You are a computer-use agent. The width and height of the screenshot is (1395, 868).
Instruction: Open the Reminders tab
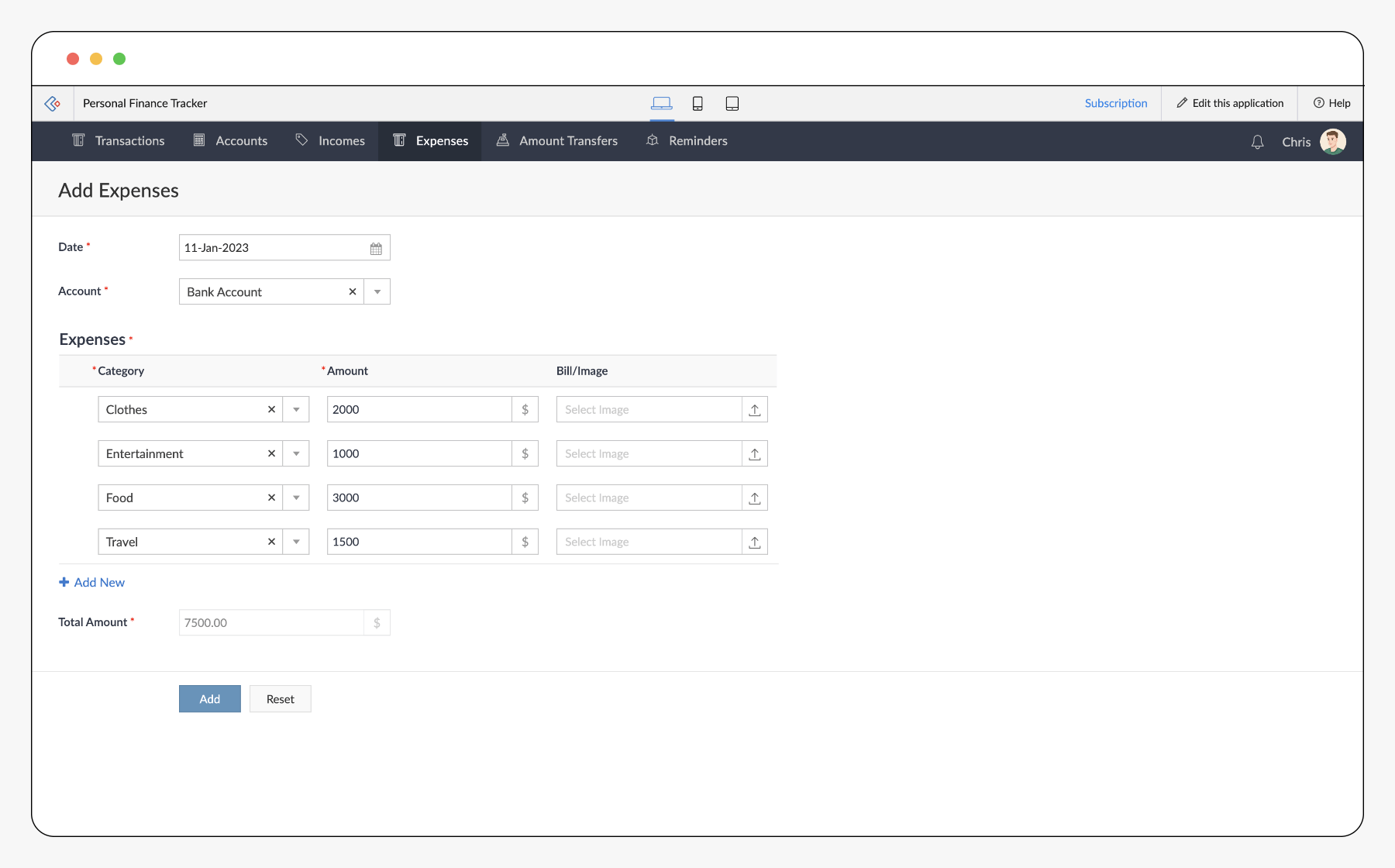687,141
